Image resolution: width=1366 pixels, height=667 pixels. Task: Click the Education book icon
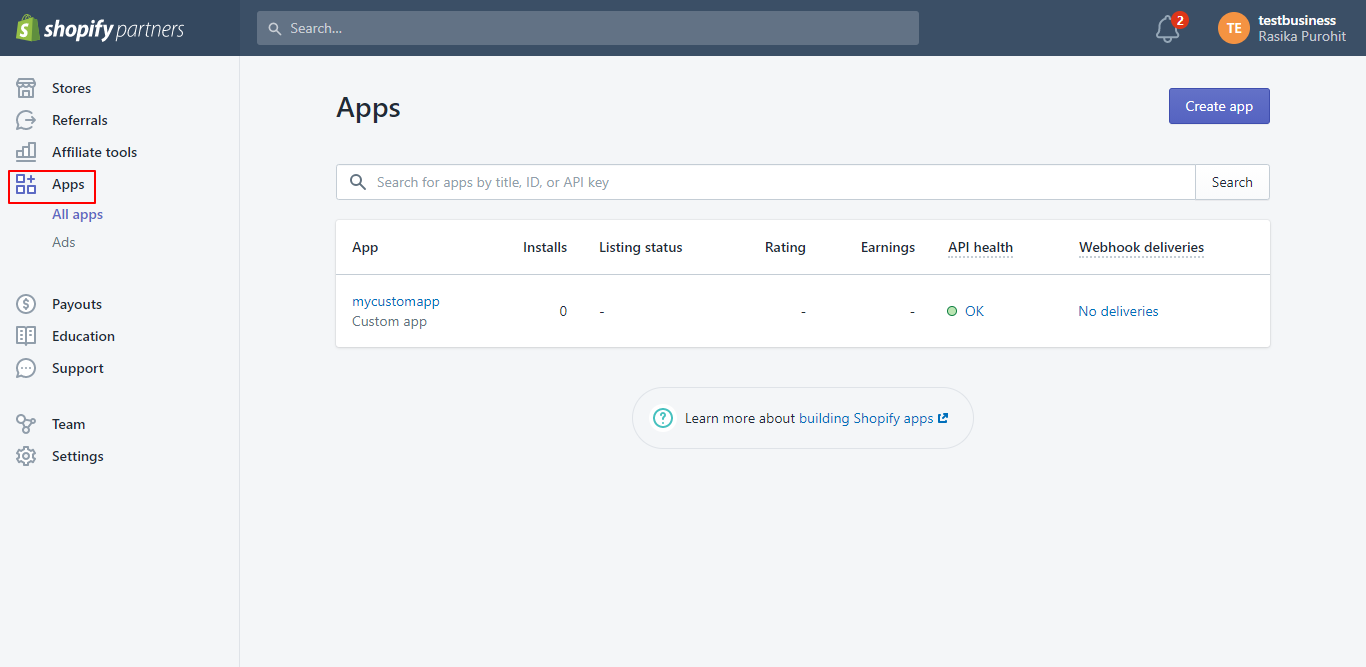(26, 336)
